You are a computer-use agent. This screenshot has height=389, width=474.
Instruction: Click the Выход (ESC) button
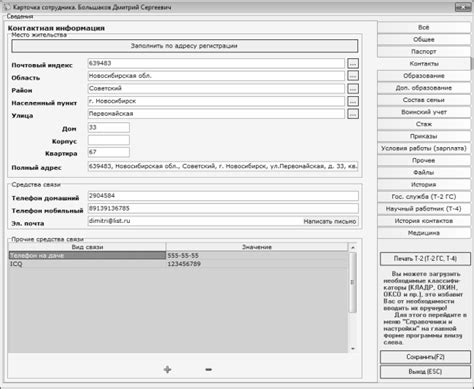tap(425, 372)
